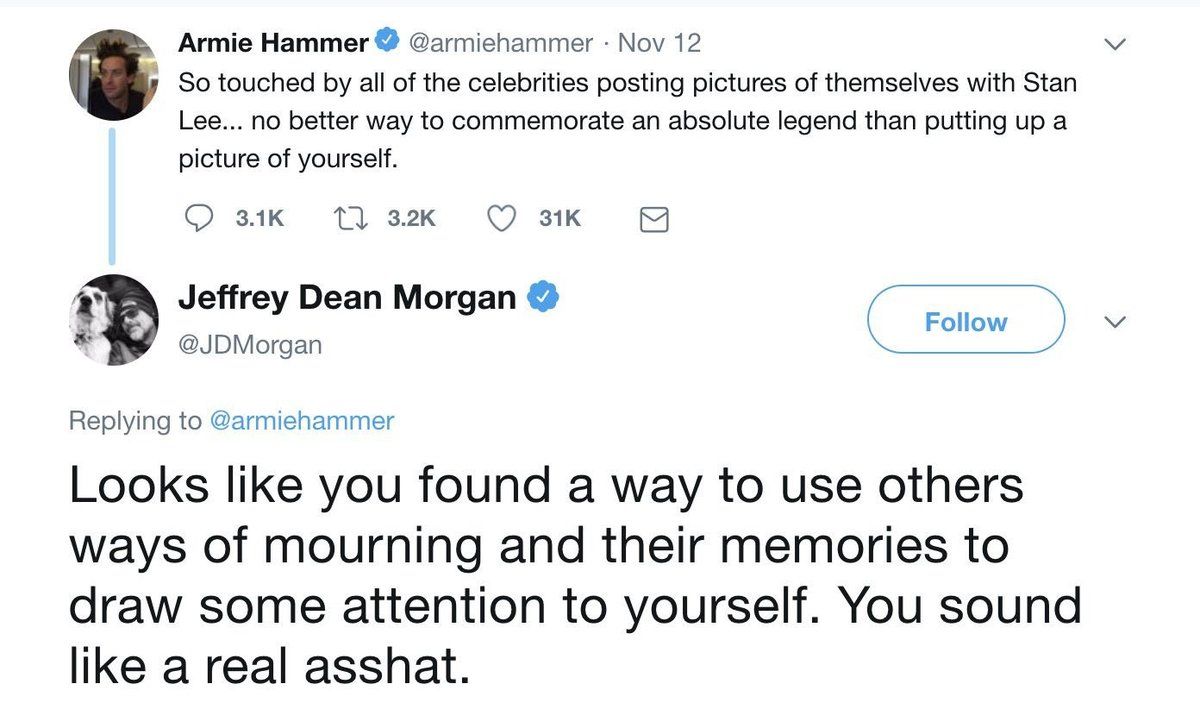This screenshot has height=709, width=1200.
Task: Click the 31K likes count
Action: (560, 218)
